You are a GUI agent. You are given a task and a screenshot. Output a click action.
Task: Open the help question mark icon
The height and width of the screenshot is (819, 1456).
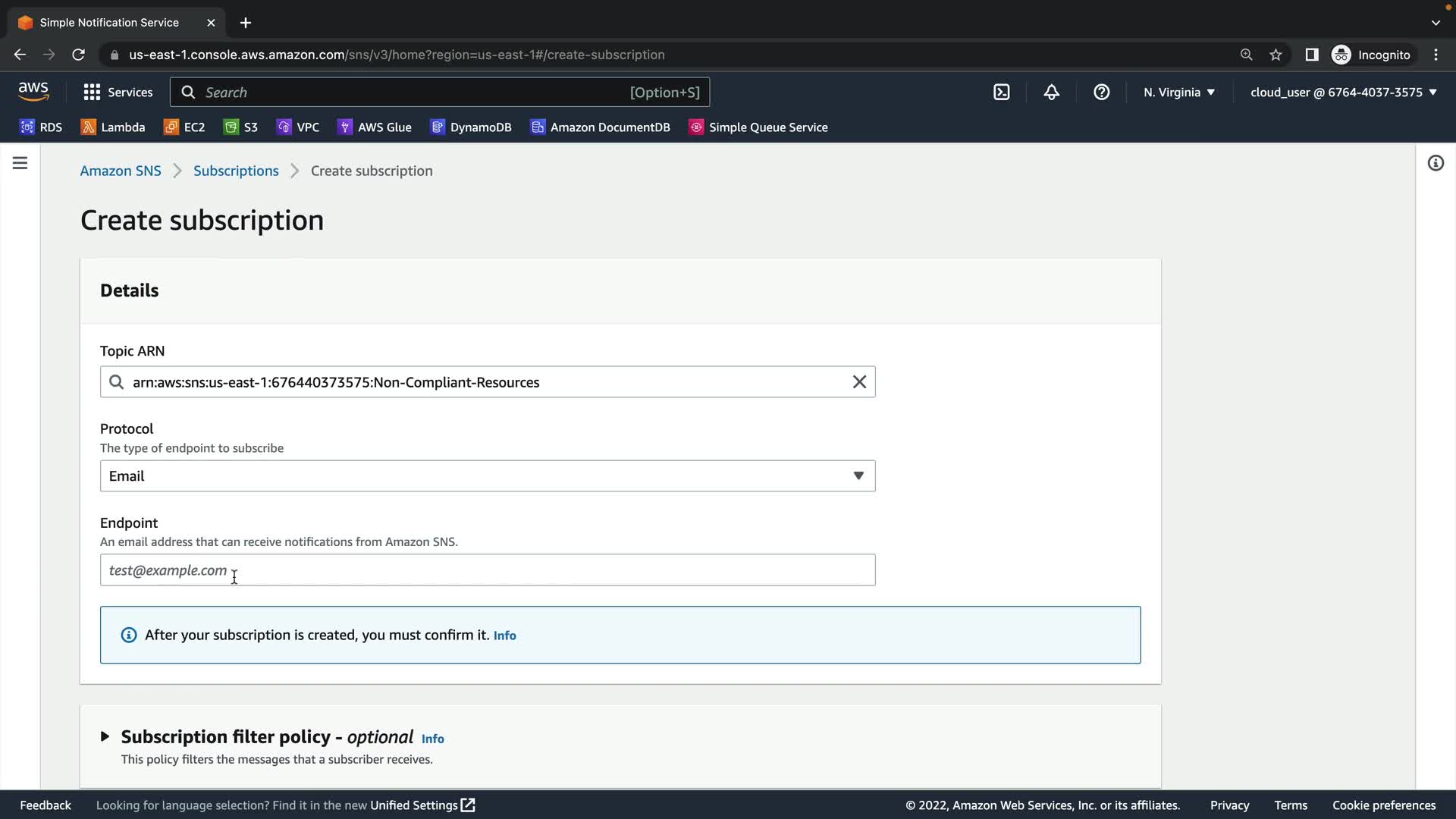pos(1101,93)
